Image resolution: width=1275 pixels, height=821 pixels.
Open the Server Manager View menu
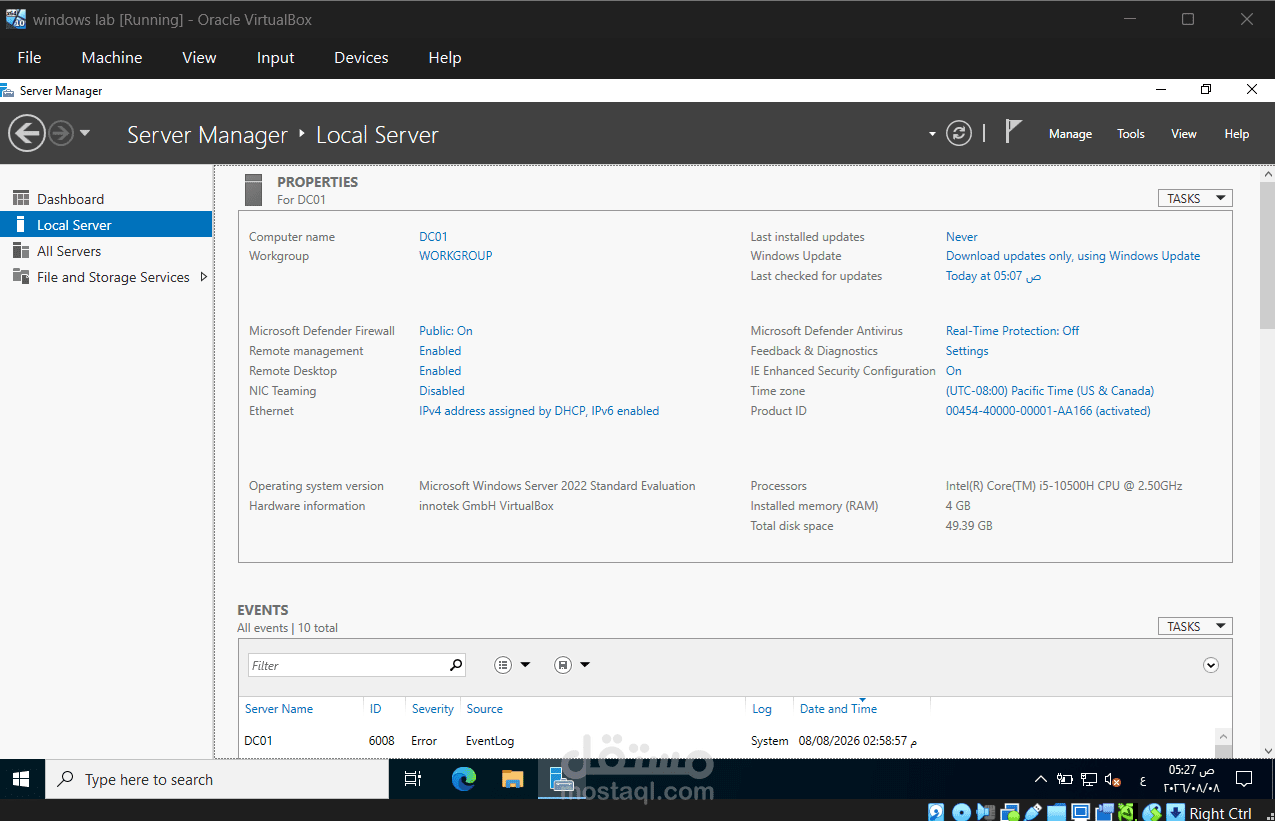pyautogui.click(x=1184, y=134)
